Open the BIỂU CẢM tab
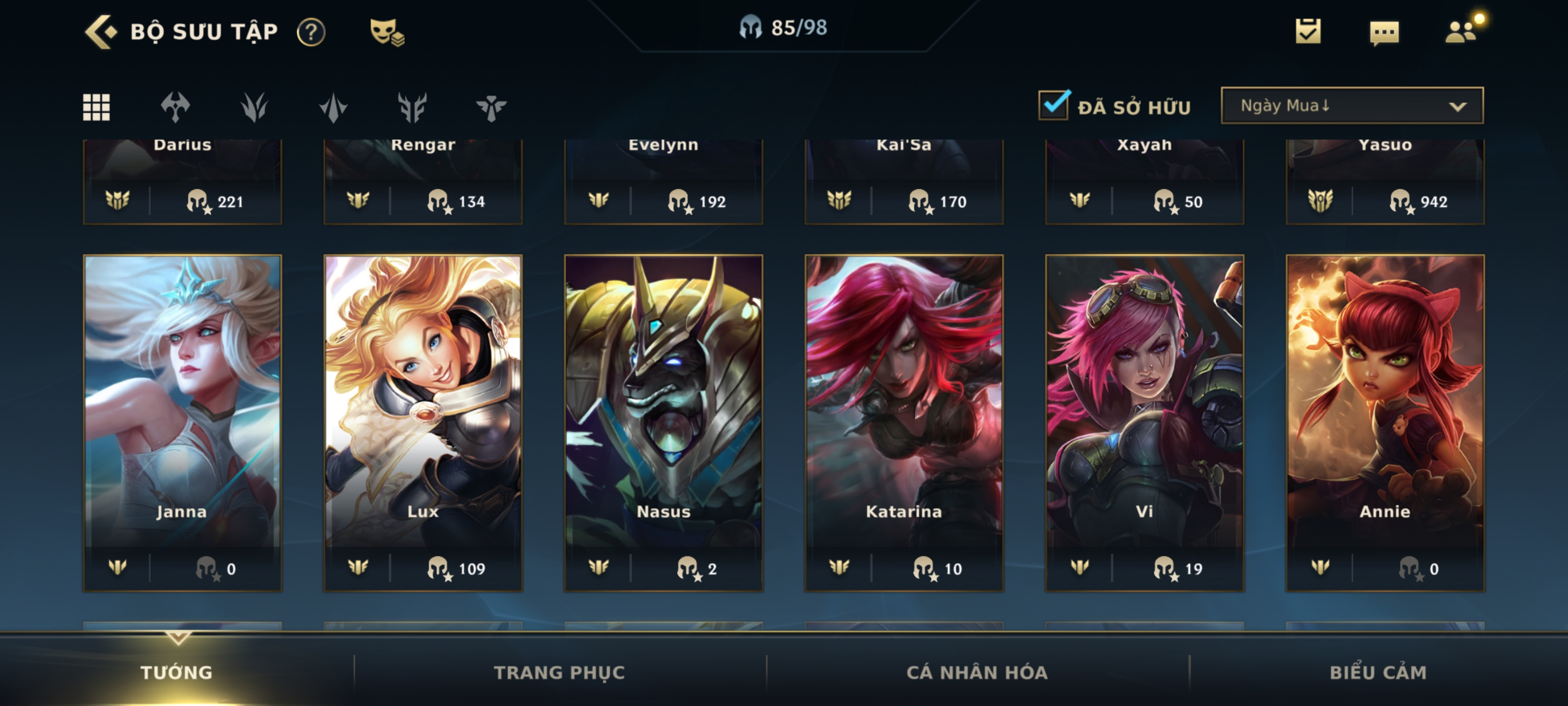 (1378, 672)
